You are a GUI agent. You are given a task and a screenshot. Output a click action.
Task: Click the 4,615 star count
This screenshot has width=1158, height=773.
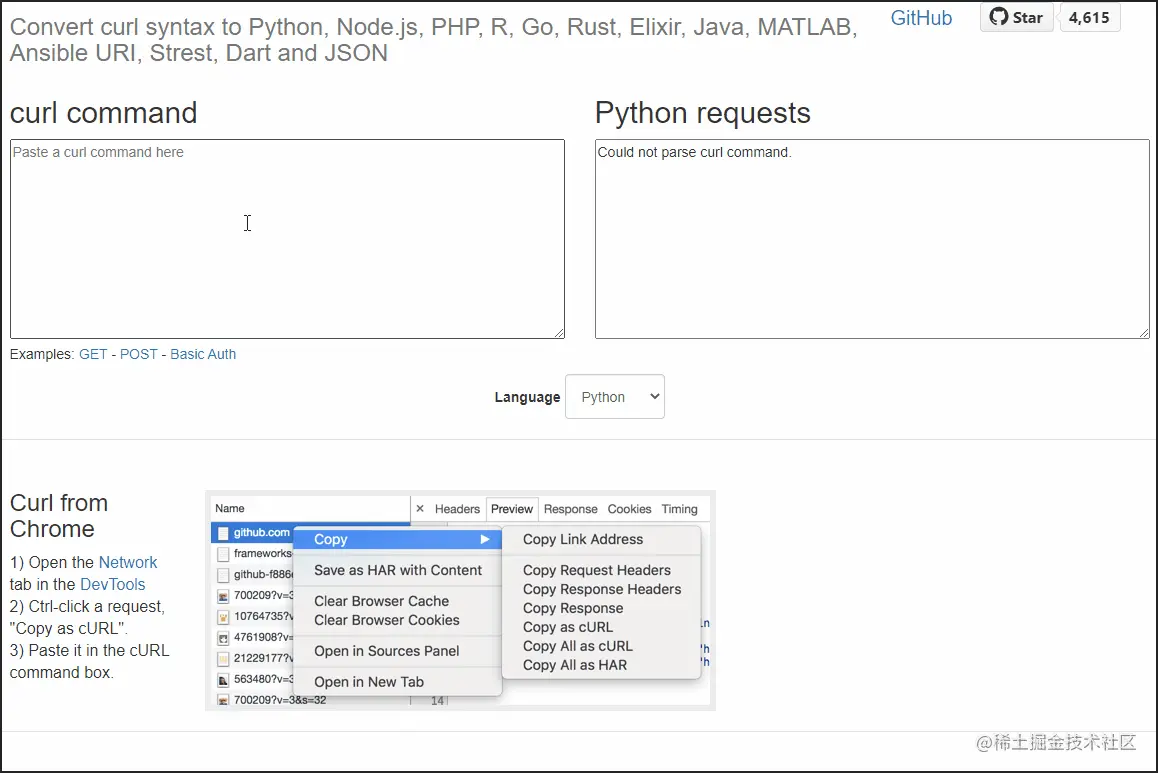(1089, 18)
